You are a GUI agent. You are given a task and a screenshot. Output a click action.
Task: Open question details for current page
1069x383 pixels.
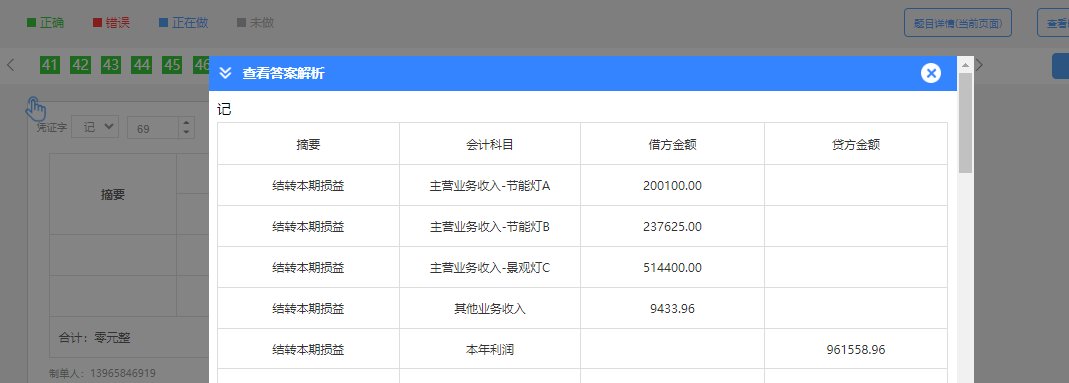coord(957,23)
